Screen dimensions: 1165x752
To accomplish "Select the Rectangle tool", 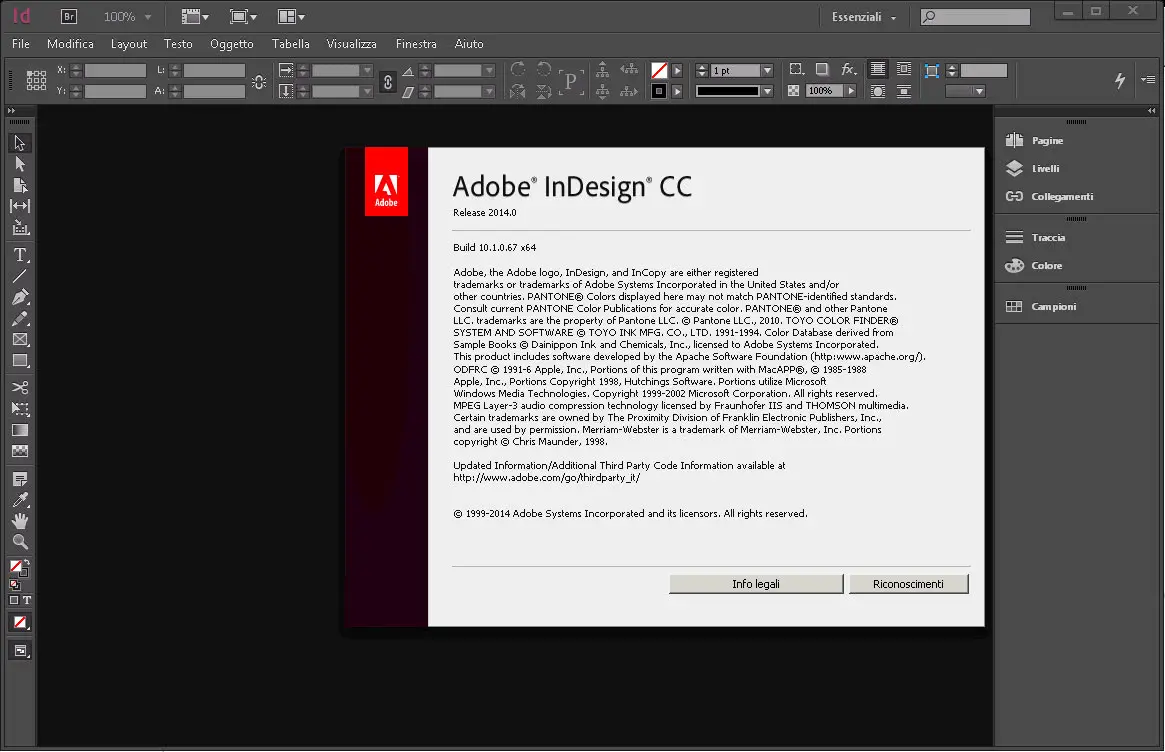I will point(20,360).
